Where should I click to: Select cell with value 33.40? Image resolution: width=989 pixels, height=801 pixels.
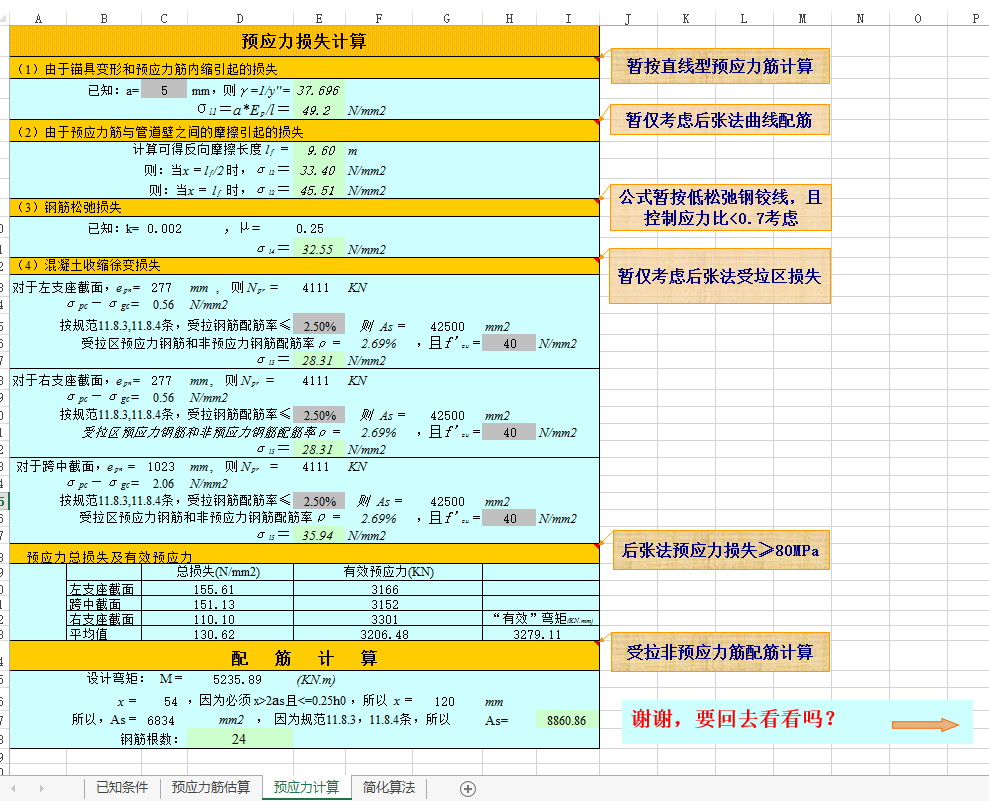(319, 170)
